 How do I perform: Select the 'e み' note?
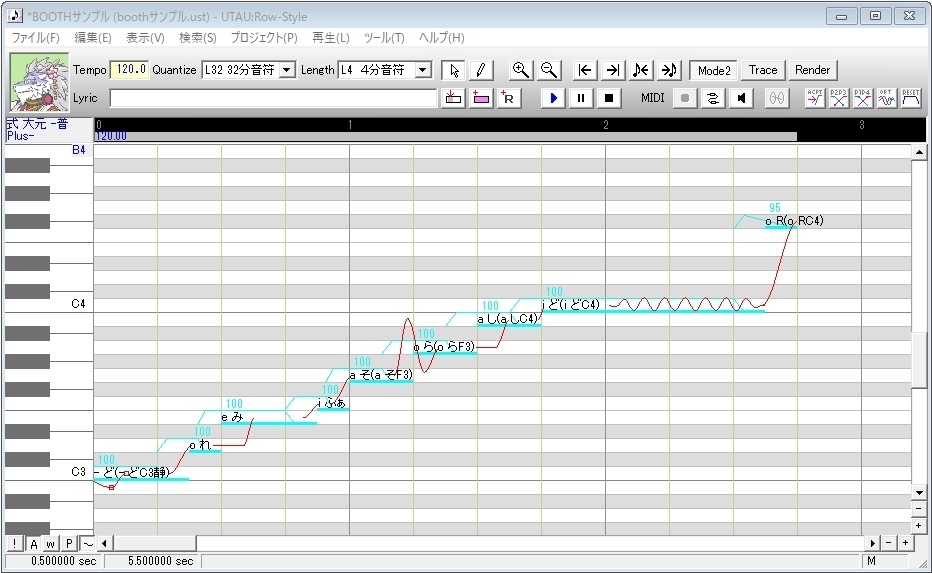coord(269,418)
